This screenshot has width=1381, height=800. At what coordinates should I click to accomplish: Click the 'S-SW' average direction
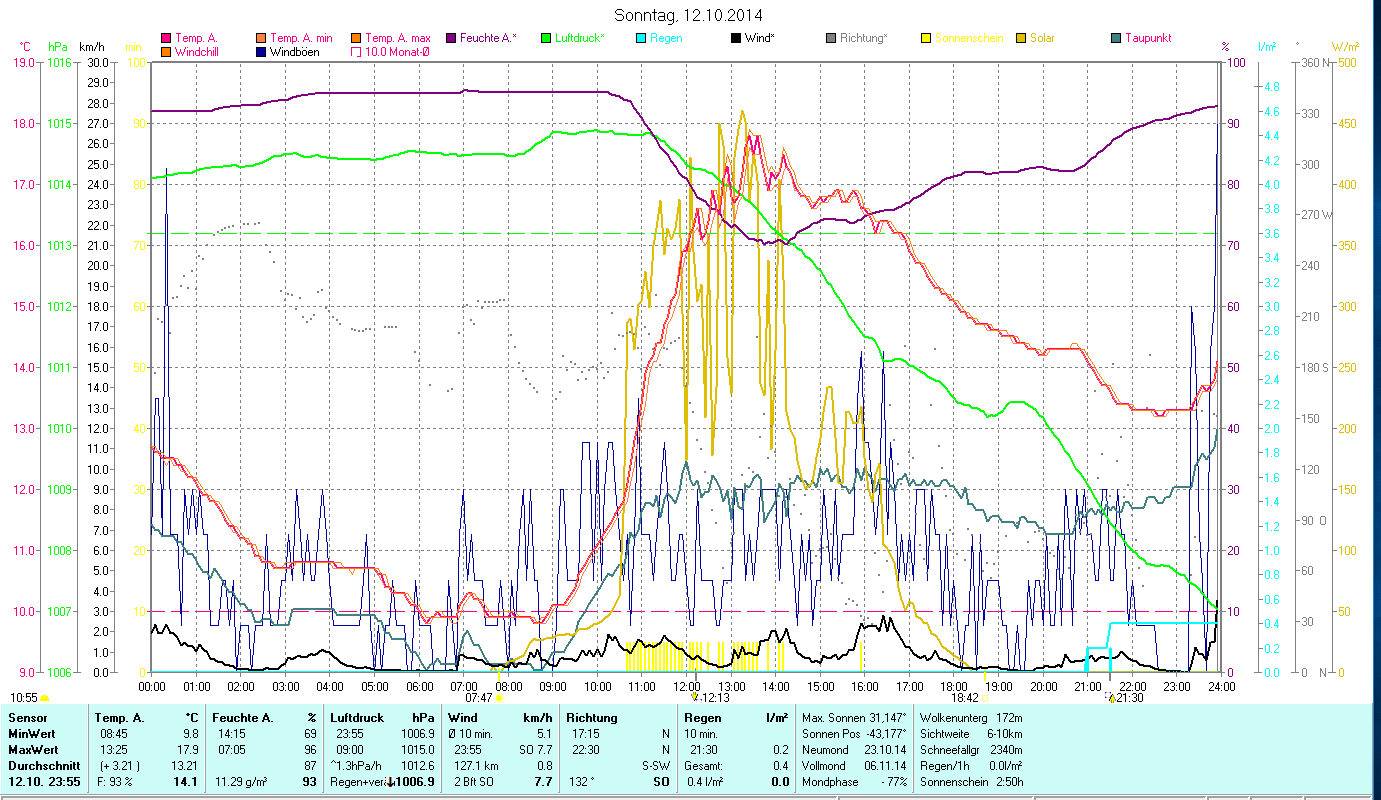point(655,766)
